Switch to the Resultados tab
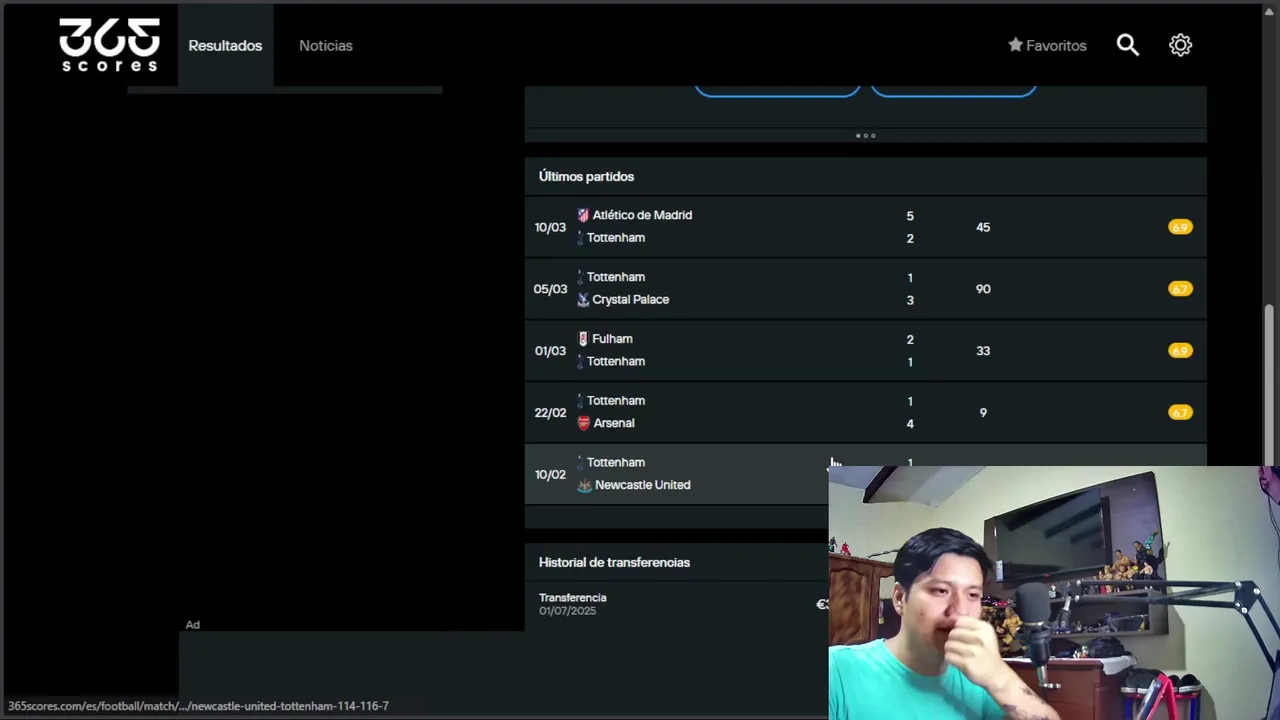Image resolution: width=1280 pixels, height=720 pixels. [225, 45]
